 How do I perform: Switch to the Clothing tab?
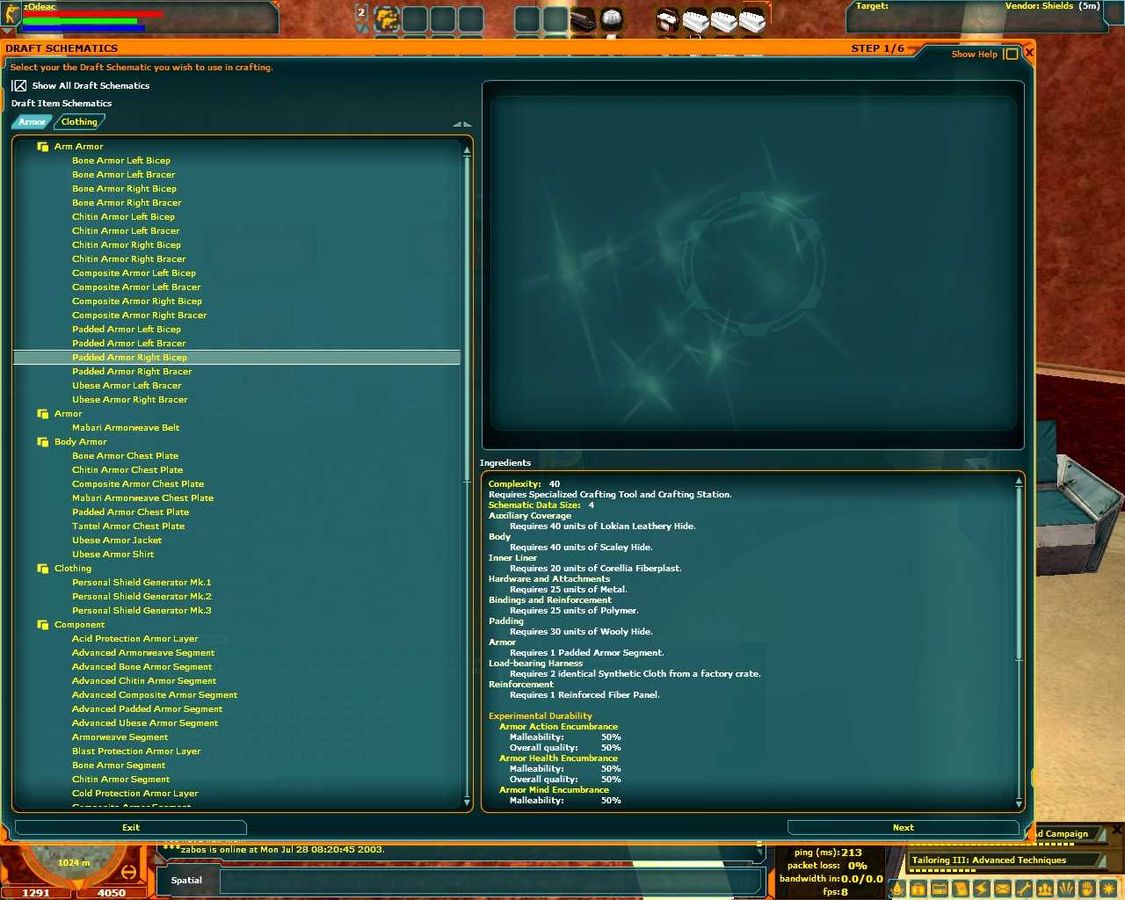(x=79, y=122)
